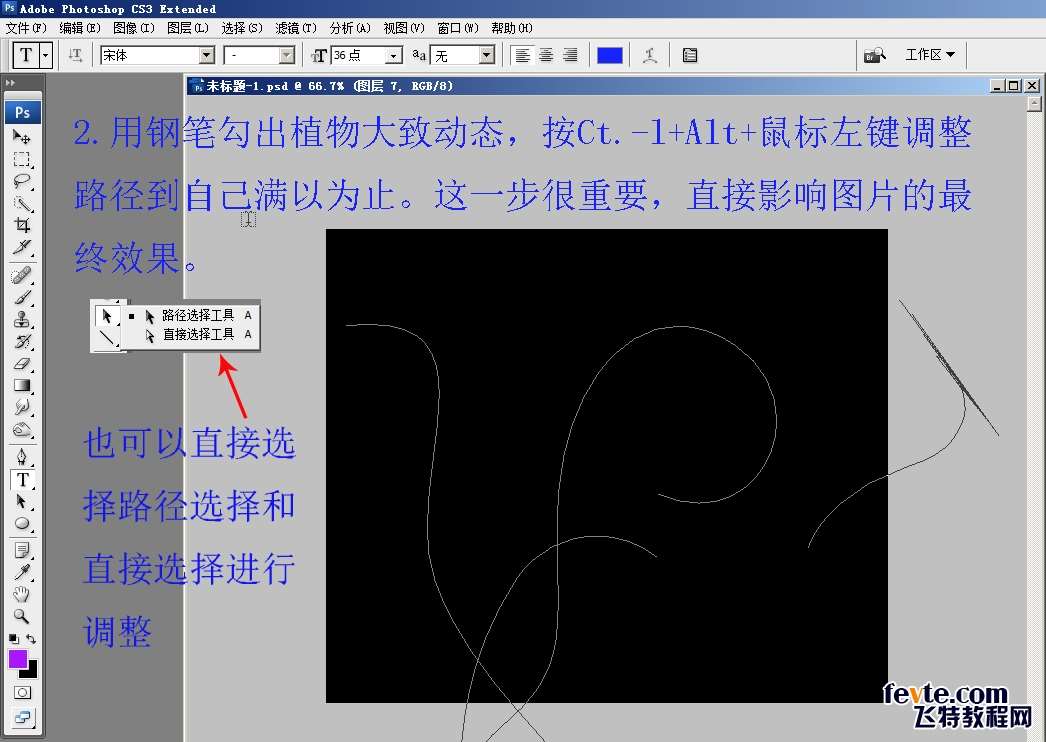The image size is (1046, 742).
Task: Click the black background color swatch
Action: 32,672
